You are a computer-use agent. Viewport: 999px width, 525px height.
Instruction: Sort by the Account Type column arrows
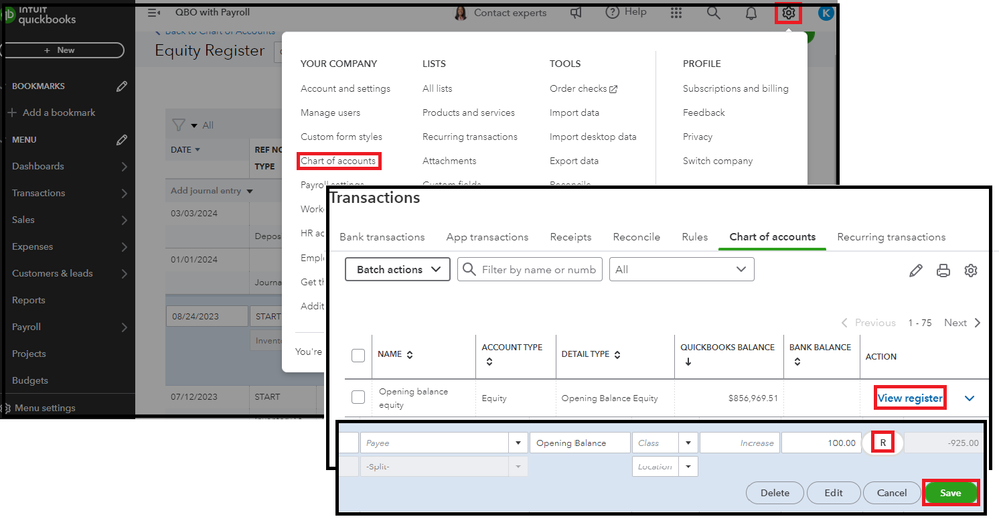(489, 362)
